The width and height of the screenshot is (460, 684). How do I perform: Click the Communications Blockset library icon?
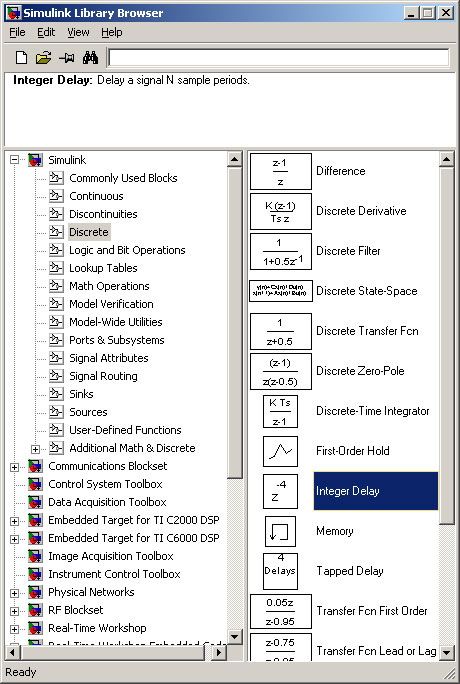35,466
